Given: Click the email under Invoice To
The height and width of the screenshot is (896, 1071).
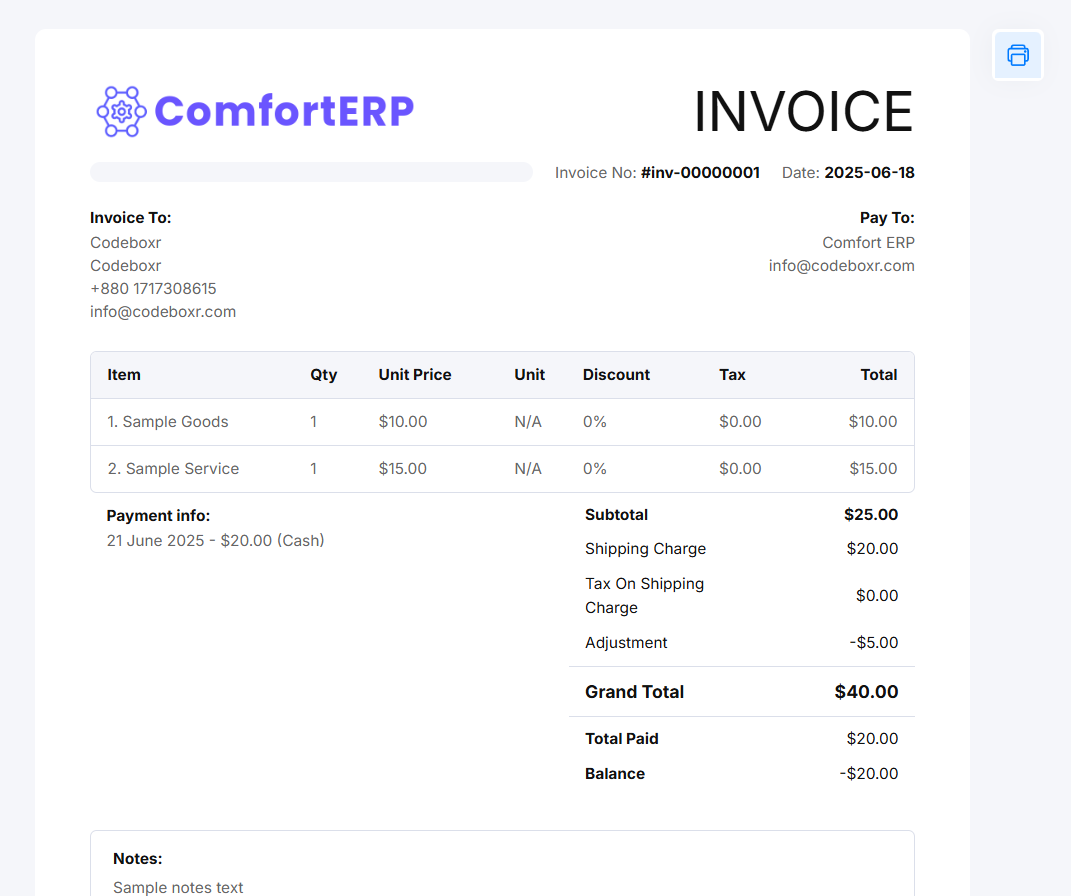Looking at the screenshot, I should click(x=163, y=312).
